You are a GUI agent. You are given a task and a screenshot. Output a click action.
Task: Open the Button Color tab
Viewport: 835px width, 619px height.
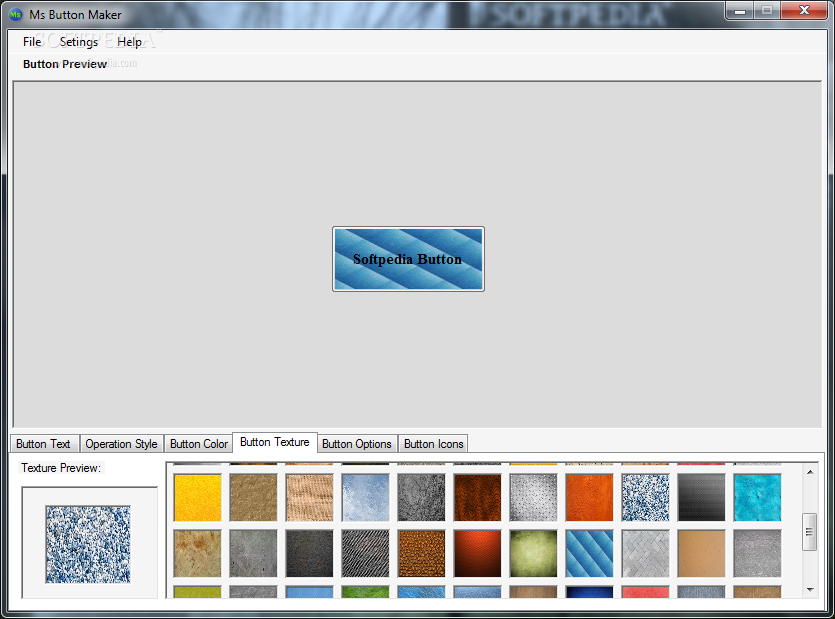199,444
